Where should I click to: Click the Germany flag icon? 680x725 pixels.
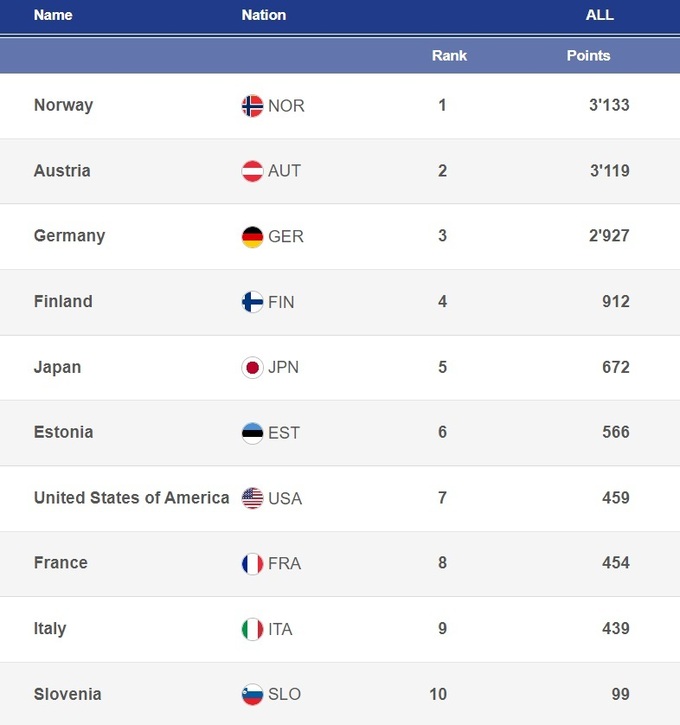(252, 237)
